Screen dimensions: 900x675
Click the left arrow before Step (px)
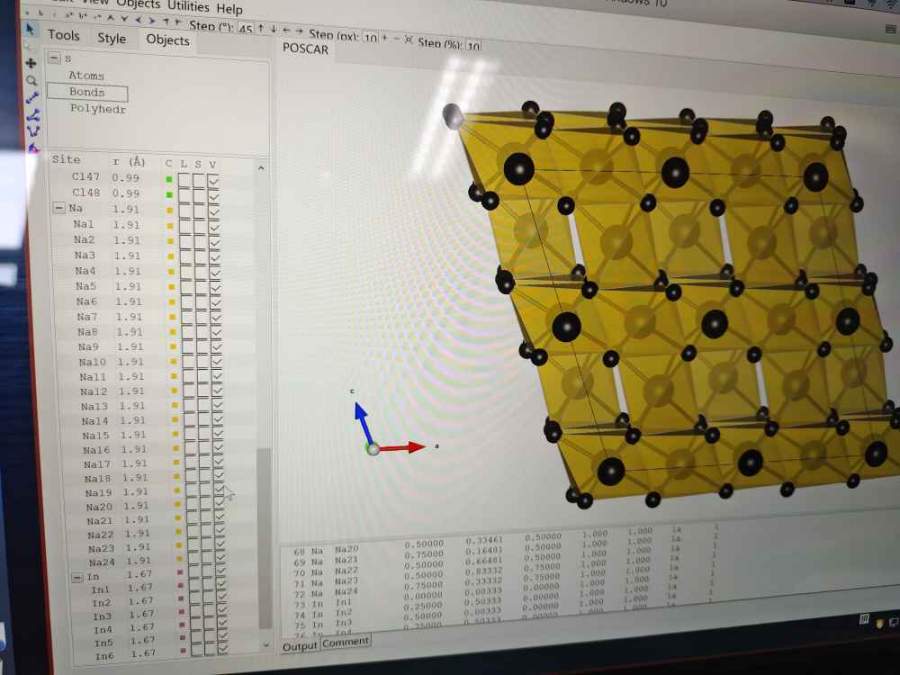286,29
